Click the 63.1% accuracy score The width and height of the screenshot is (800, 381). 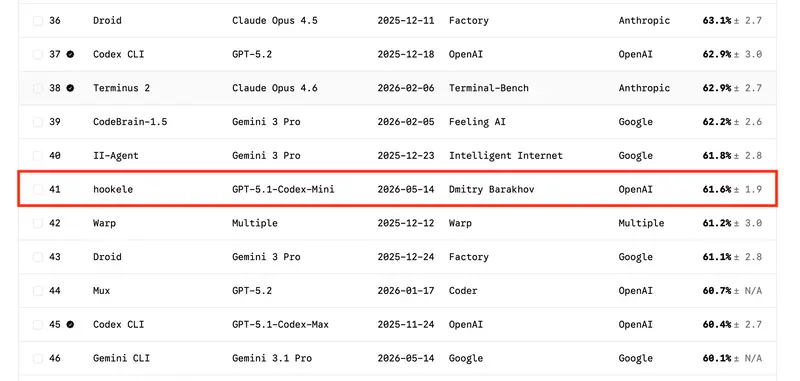717,20
